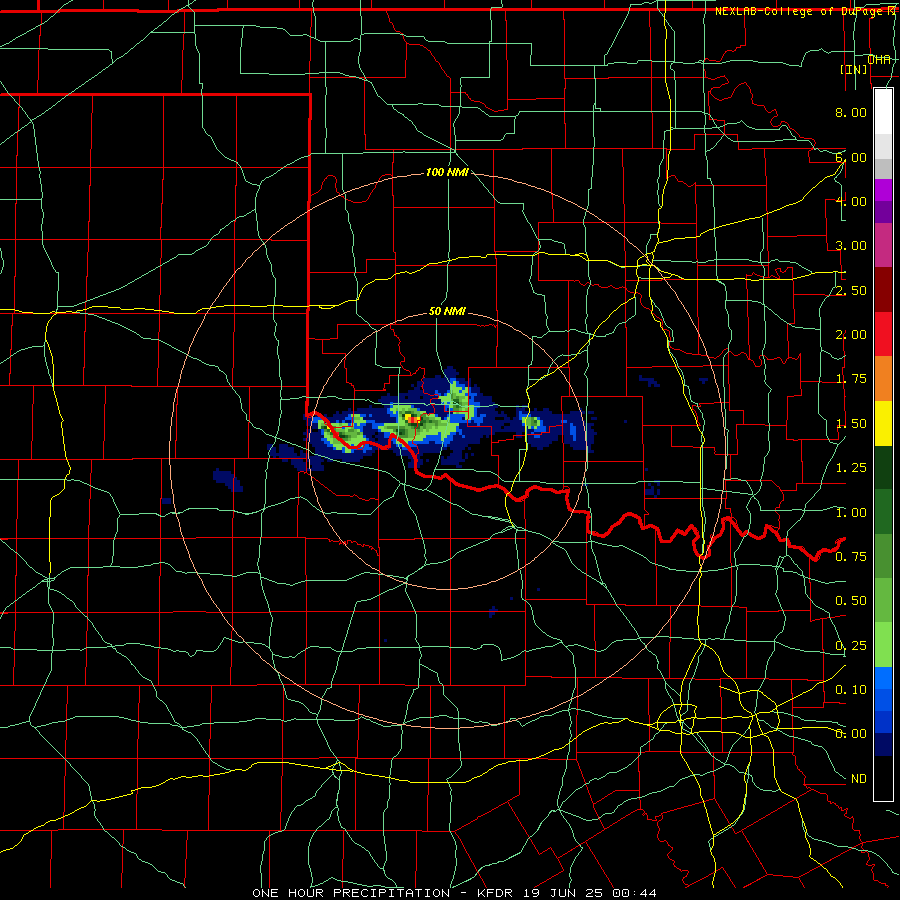Click the 8.00 value on the precipitation scale

(851, 112)
